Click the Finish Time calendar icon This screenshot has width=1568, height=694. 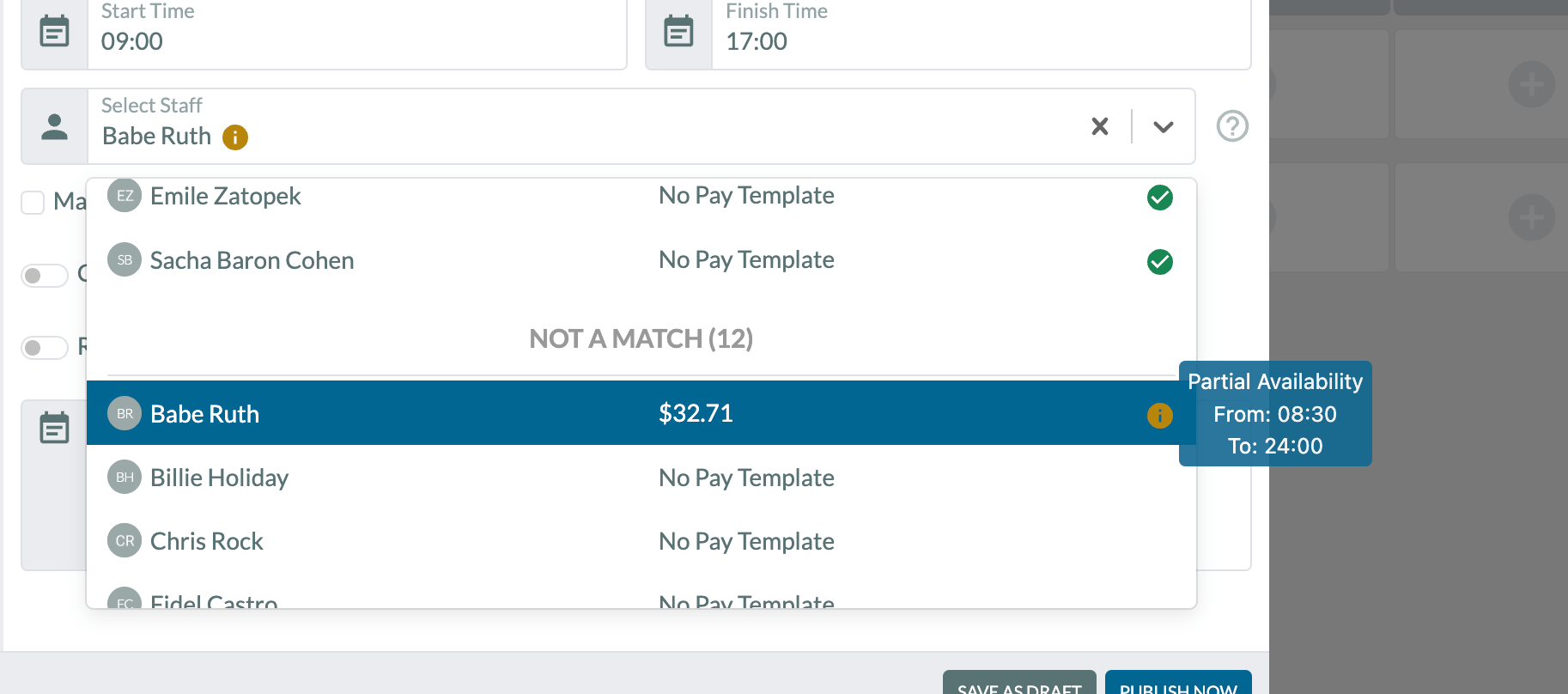(678, 32)
